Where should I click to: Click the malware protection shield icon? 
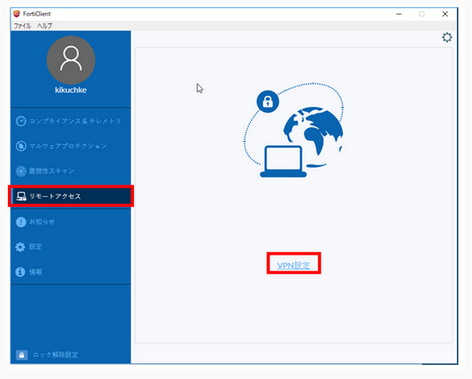[x=21, y=146]
